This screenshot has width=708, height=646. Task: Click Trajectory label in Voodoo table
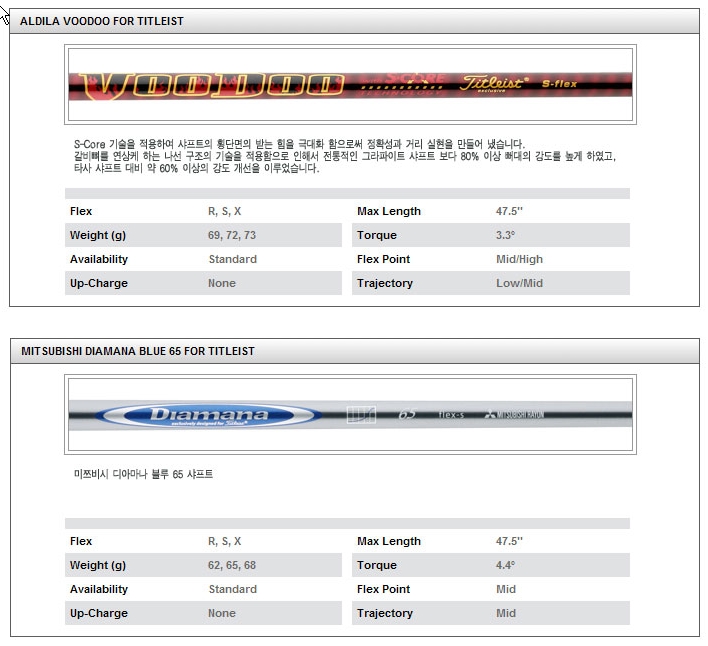[385, 283]
